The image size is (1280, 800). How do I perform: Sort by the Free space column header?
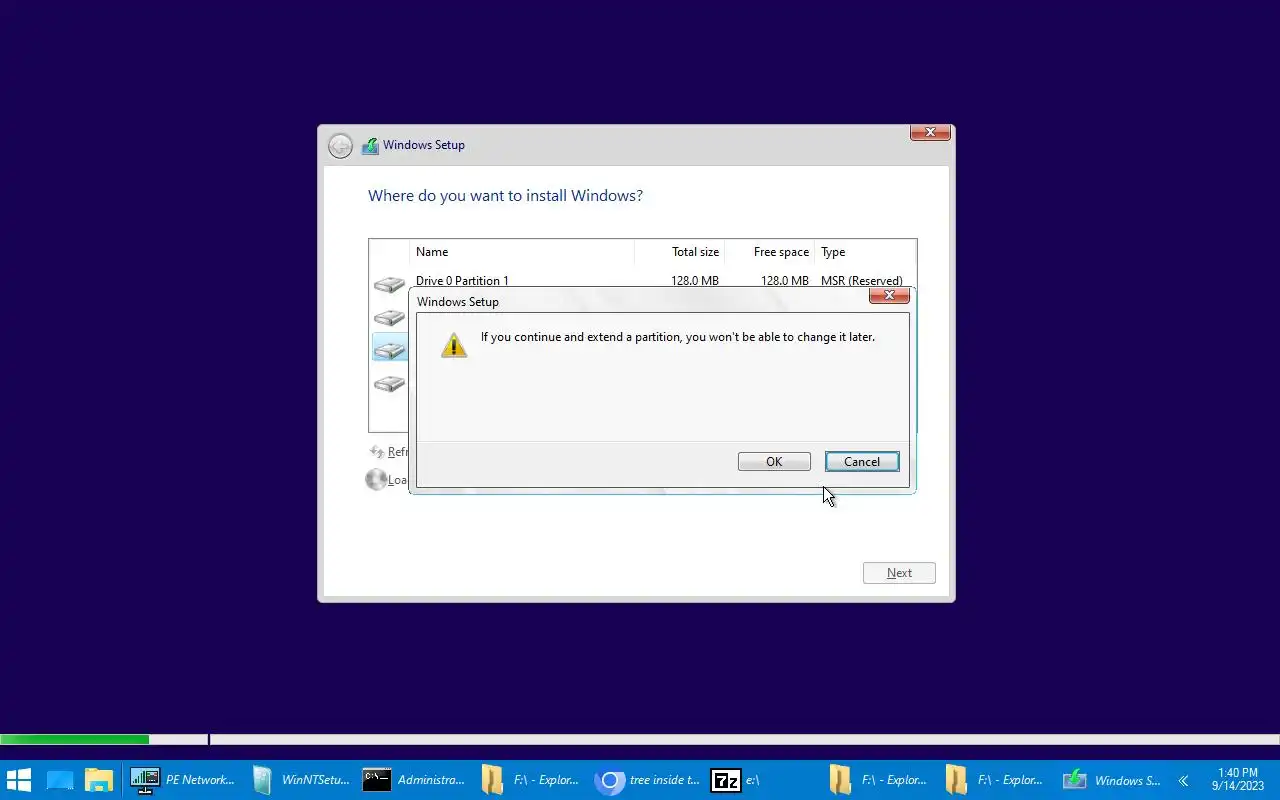pos(781,252)
